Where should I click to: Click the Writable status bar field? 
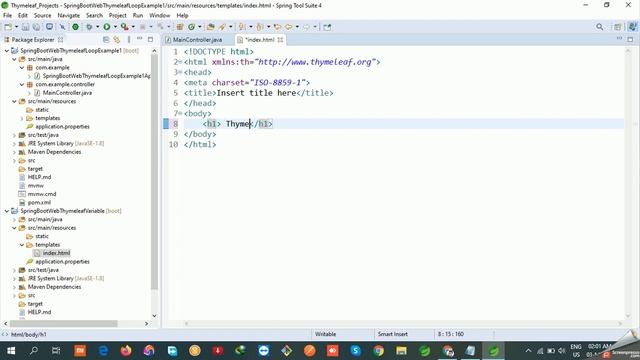[325, 334]
